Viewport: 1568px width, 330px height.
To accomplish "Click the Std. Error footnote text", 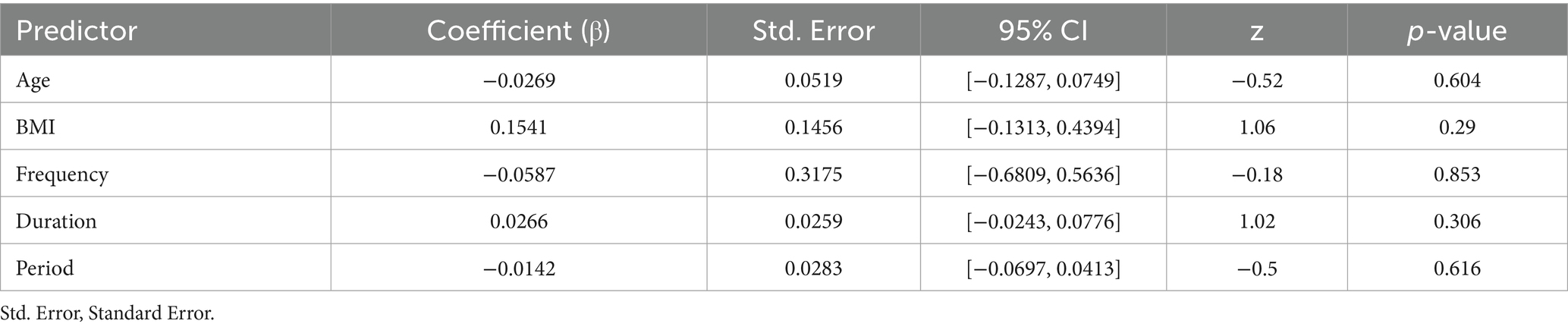I will coord(107,313).
